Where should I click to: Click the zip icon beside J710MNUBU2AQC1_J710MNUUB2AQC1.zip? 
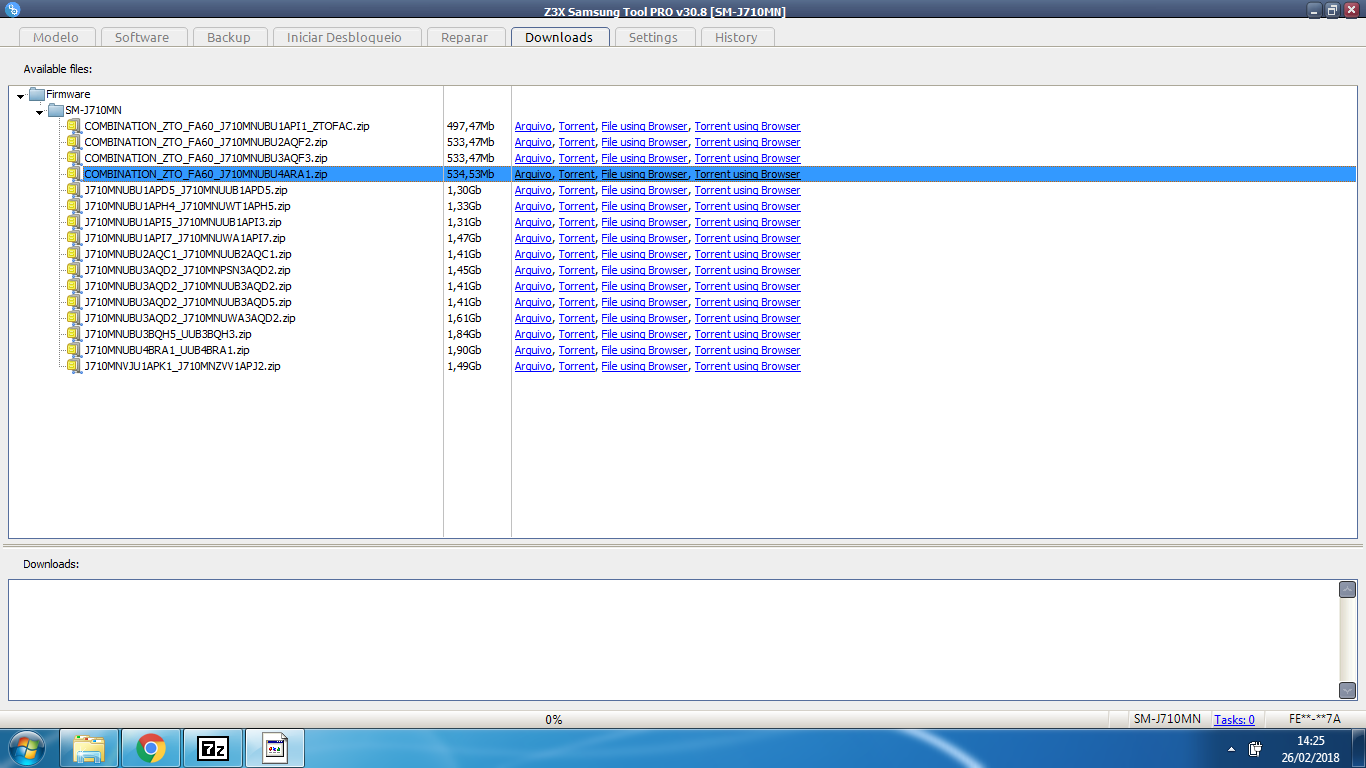[x=73, y=254]
